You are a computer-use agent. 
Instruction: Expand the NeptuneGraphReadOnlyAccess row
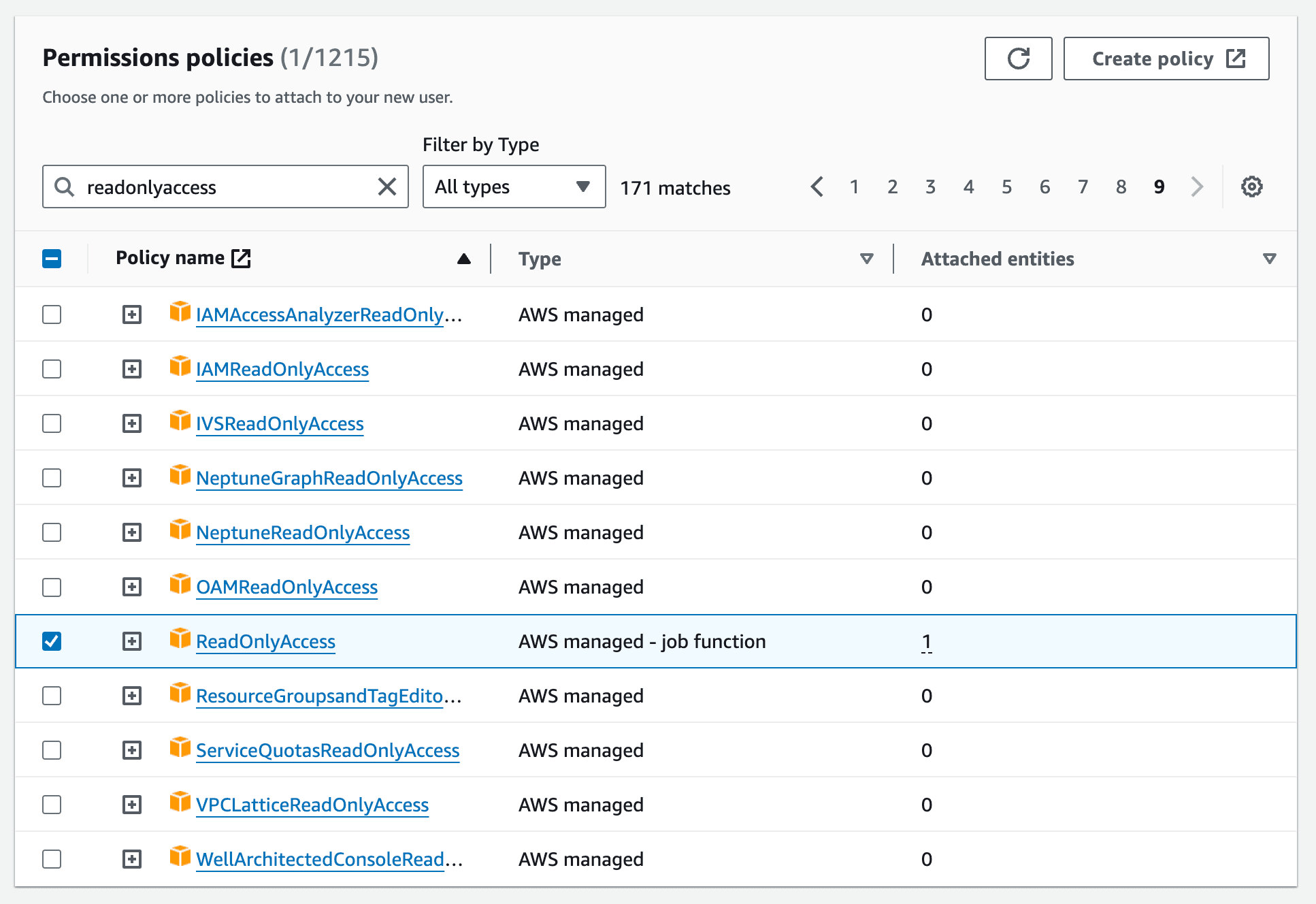click(131, 477)
